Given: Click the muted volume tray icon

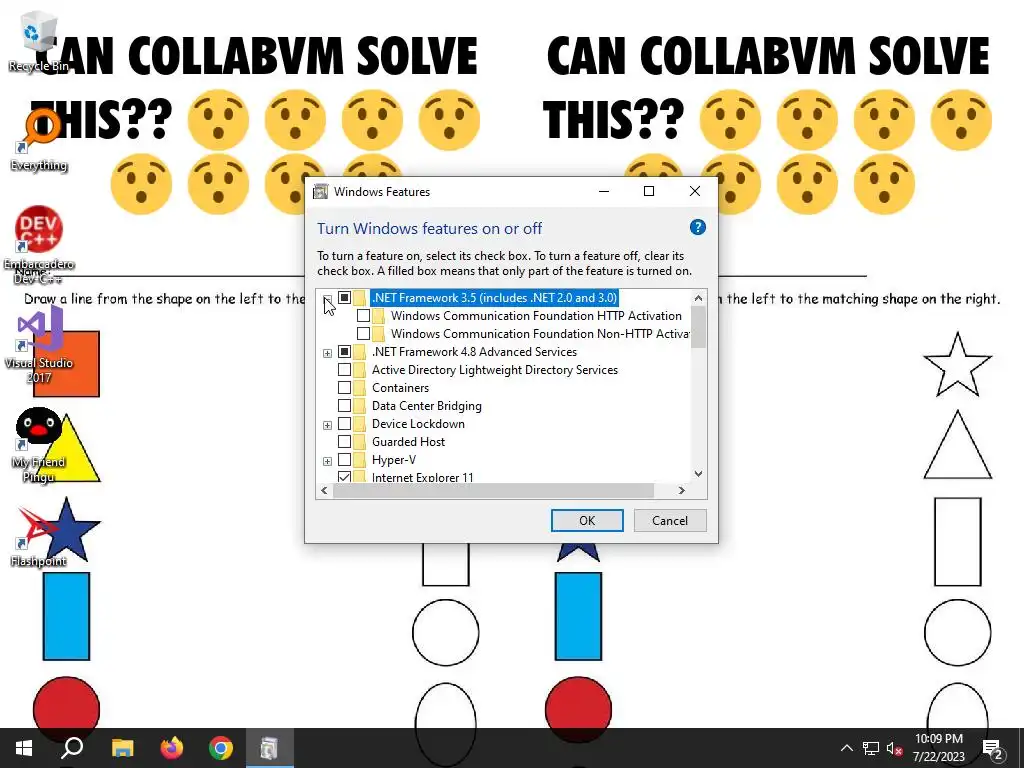Looking at the screenshot, I should coord(894,748).
